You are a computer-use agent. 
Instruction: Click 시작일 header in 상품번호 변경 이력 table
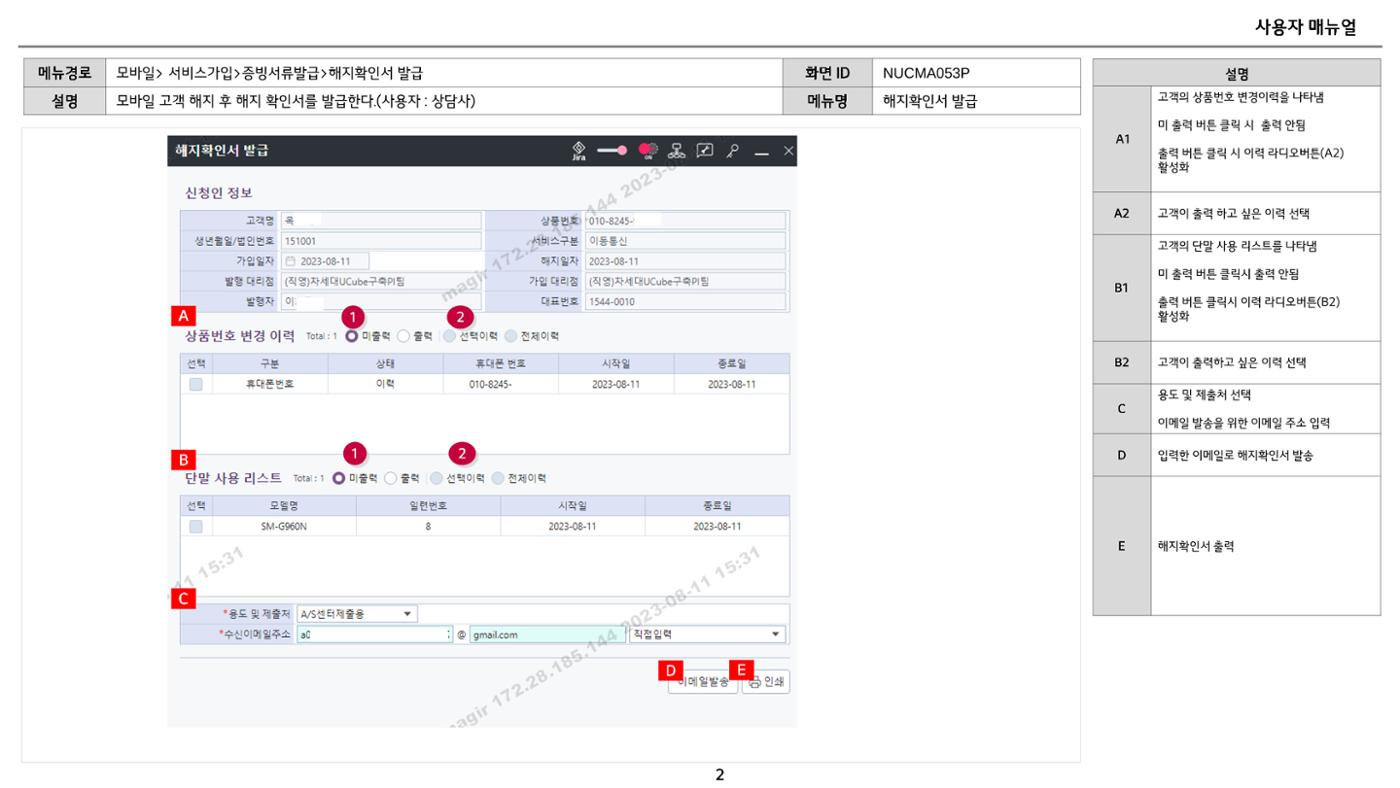pyautogui.click(x=616, y=363)
